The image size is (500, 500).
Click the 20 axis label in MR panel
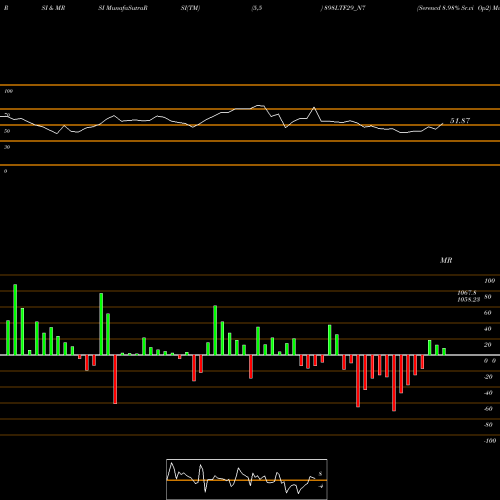(488, 345)
